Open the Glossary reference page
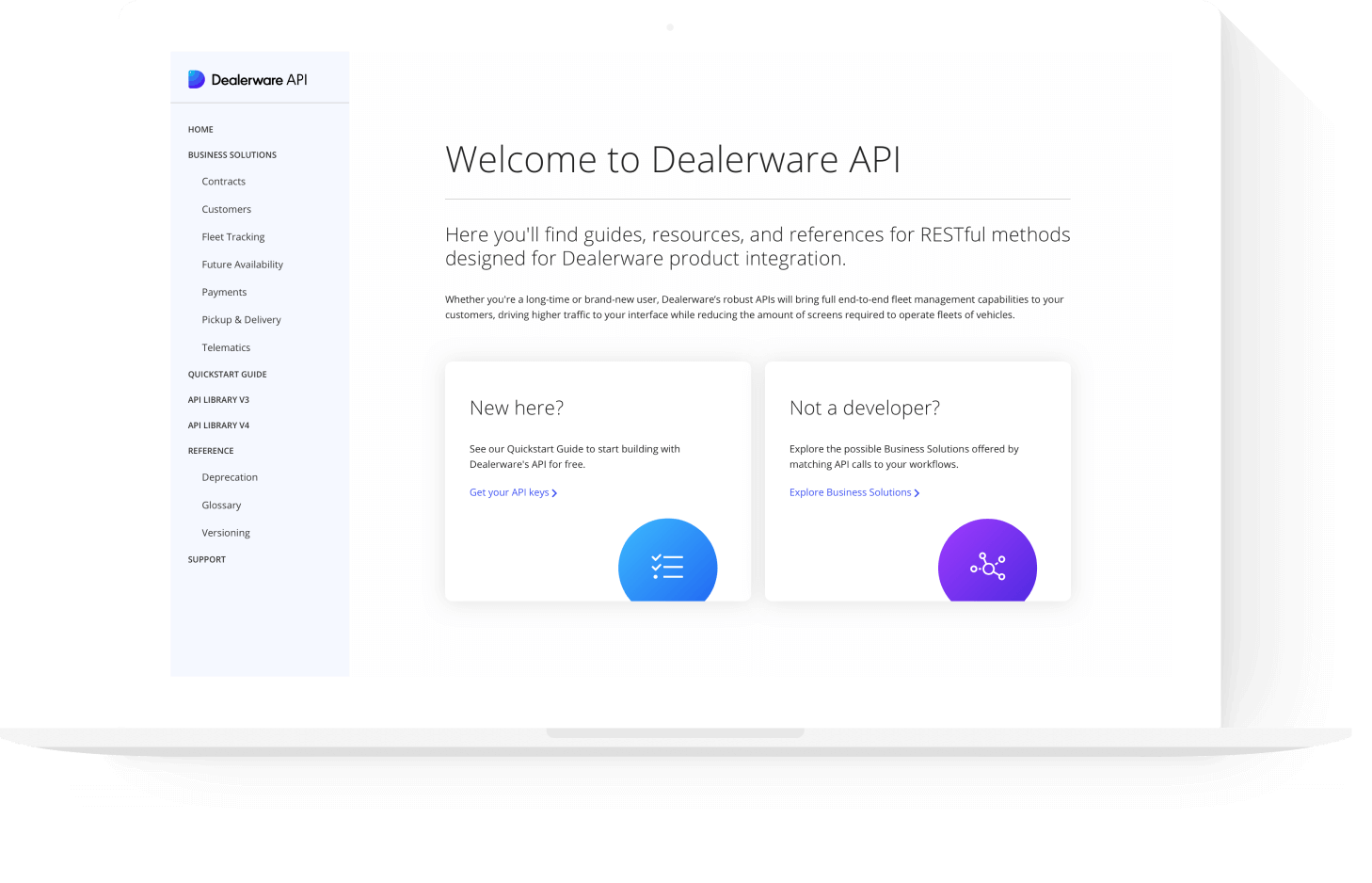The height and width of the screenshot is (883, 1372). tap(221, 506)
